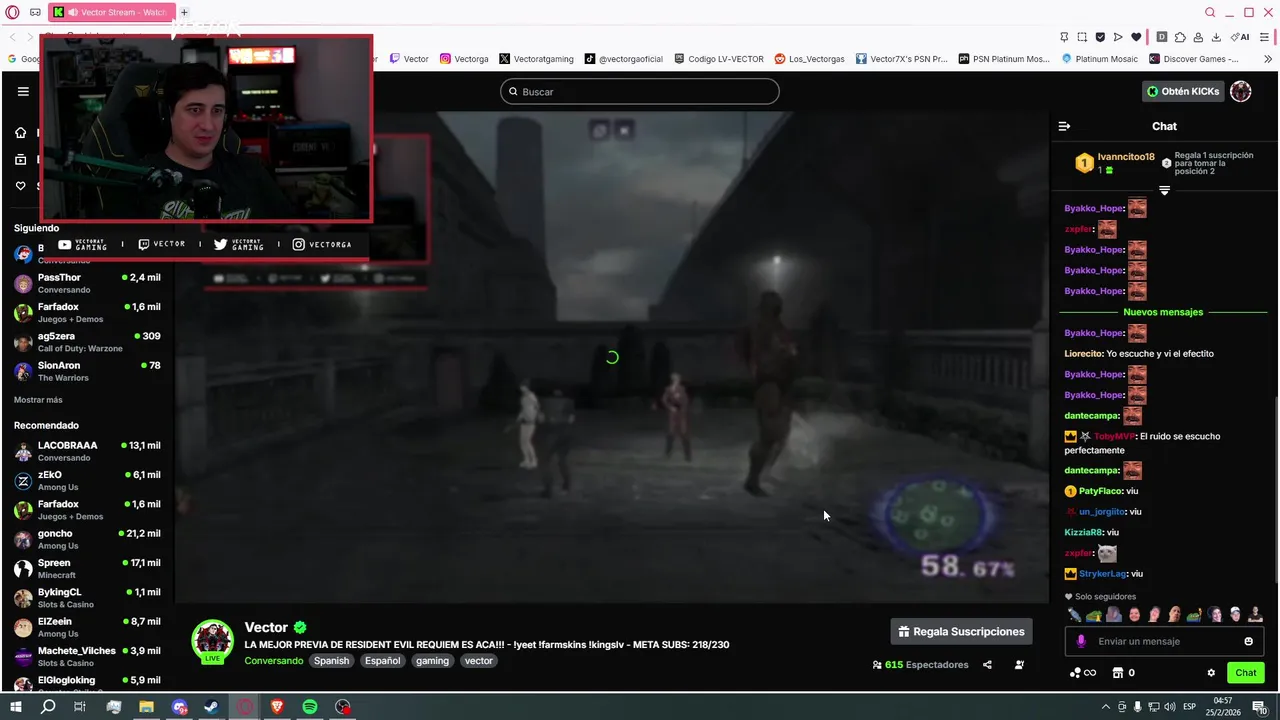Open the @vectorgaoficial TikTok bookmark
The image size is (1280, 720).
pos(624,59)
